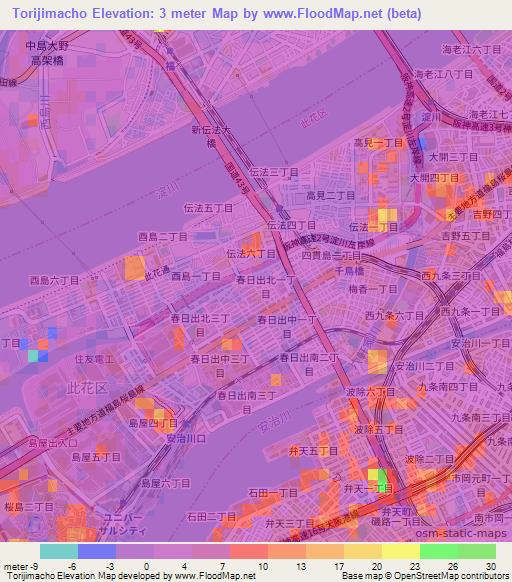Click the 弁天一丁目 map label
This screenshot has height=582, width=512.
368,489
